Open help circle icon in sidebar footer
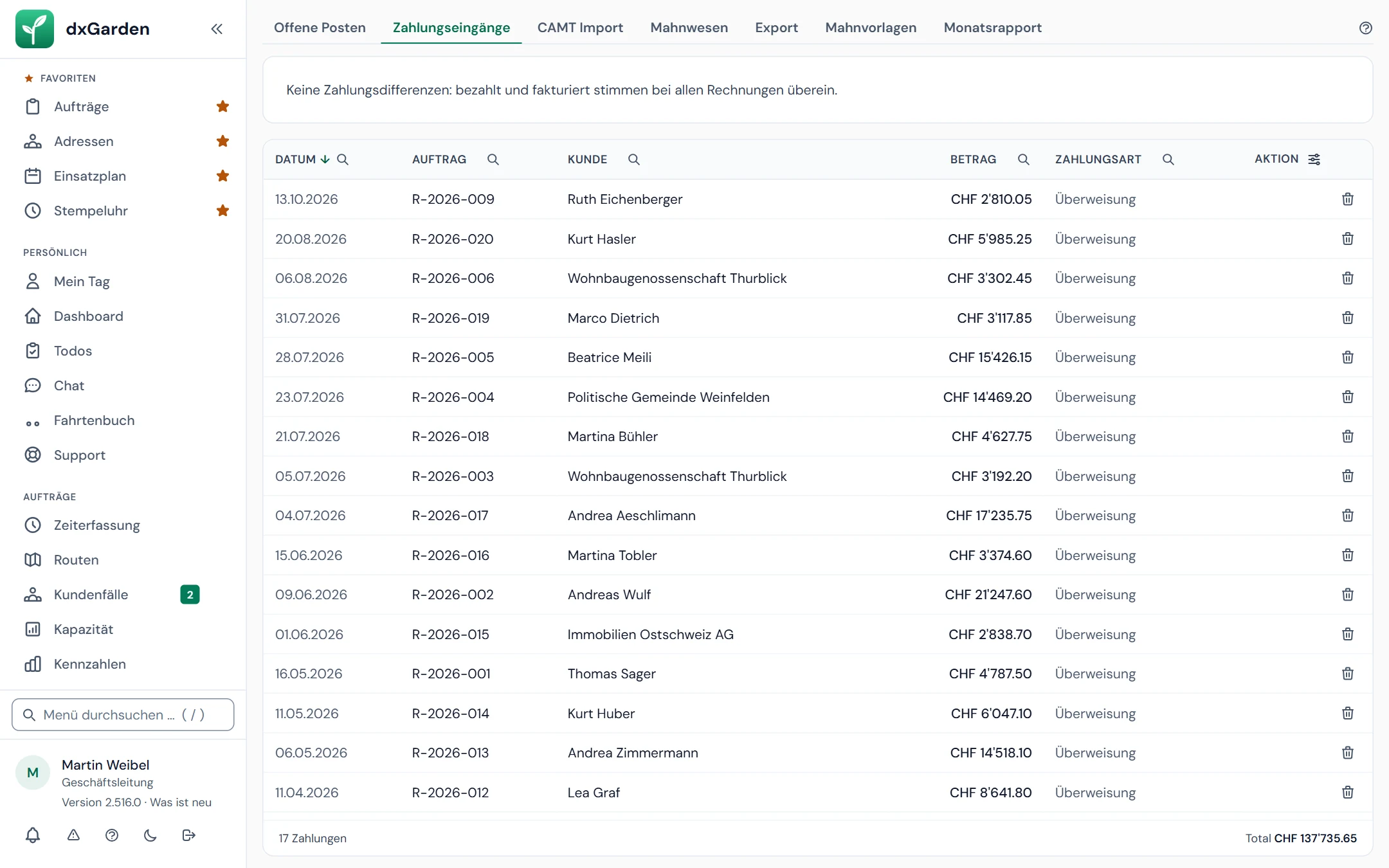The width and height of the screenshot is (1389, 868). [112, 835]
